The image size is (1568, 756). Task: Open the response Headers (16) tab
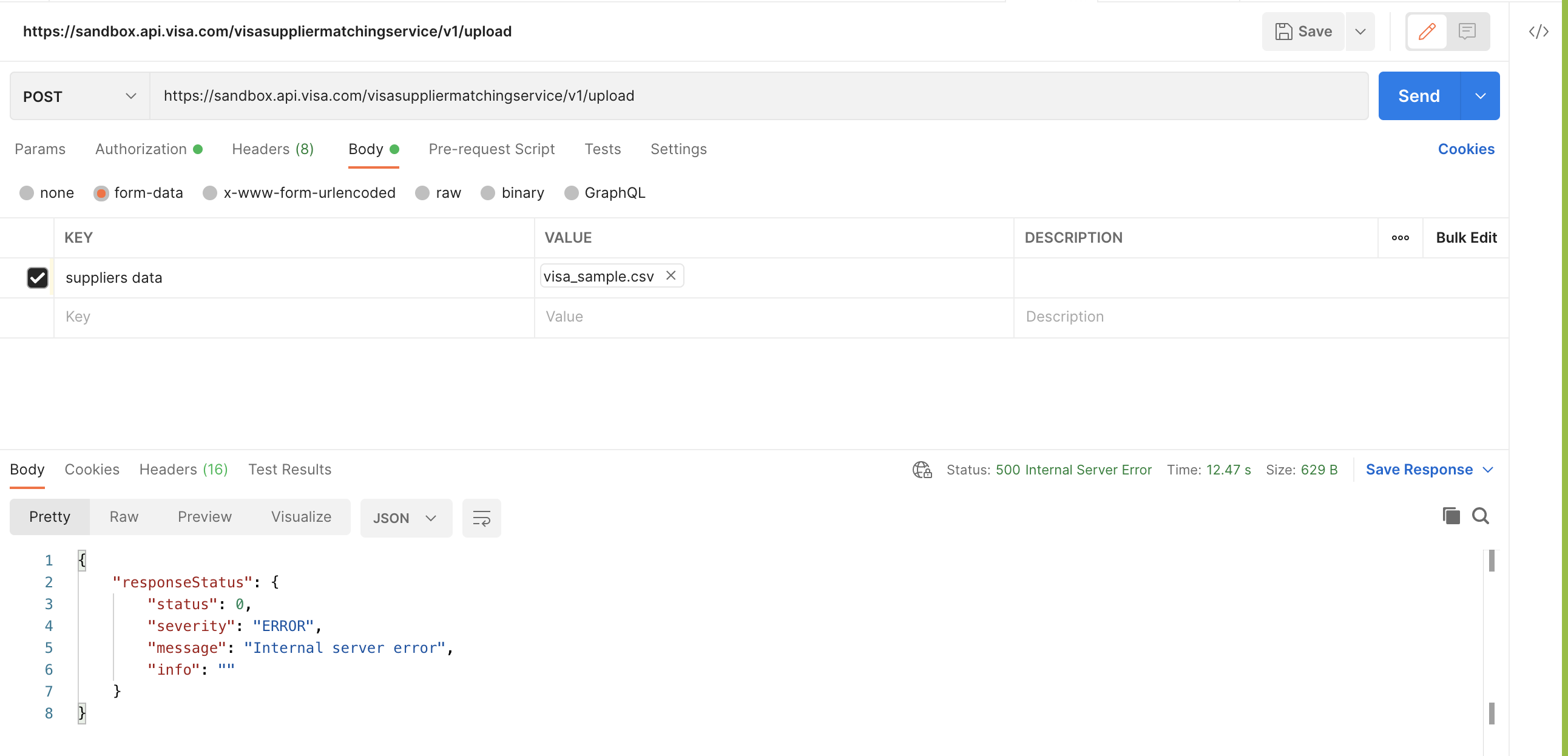tap(184, 470)
